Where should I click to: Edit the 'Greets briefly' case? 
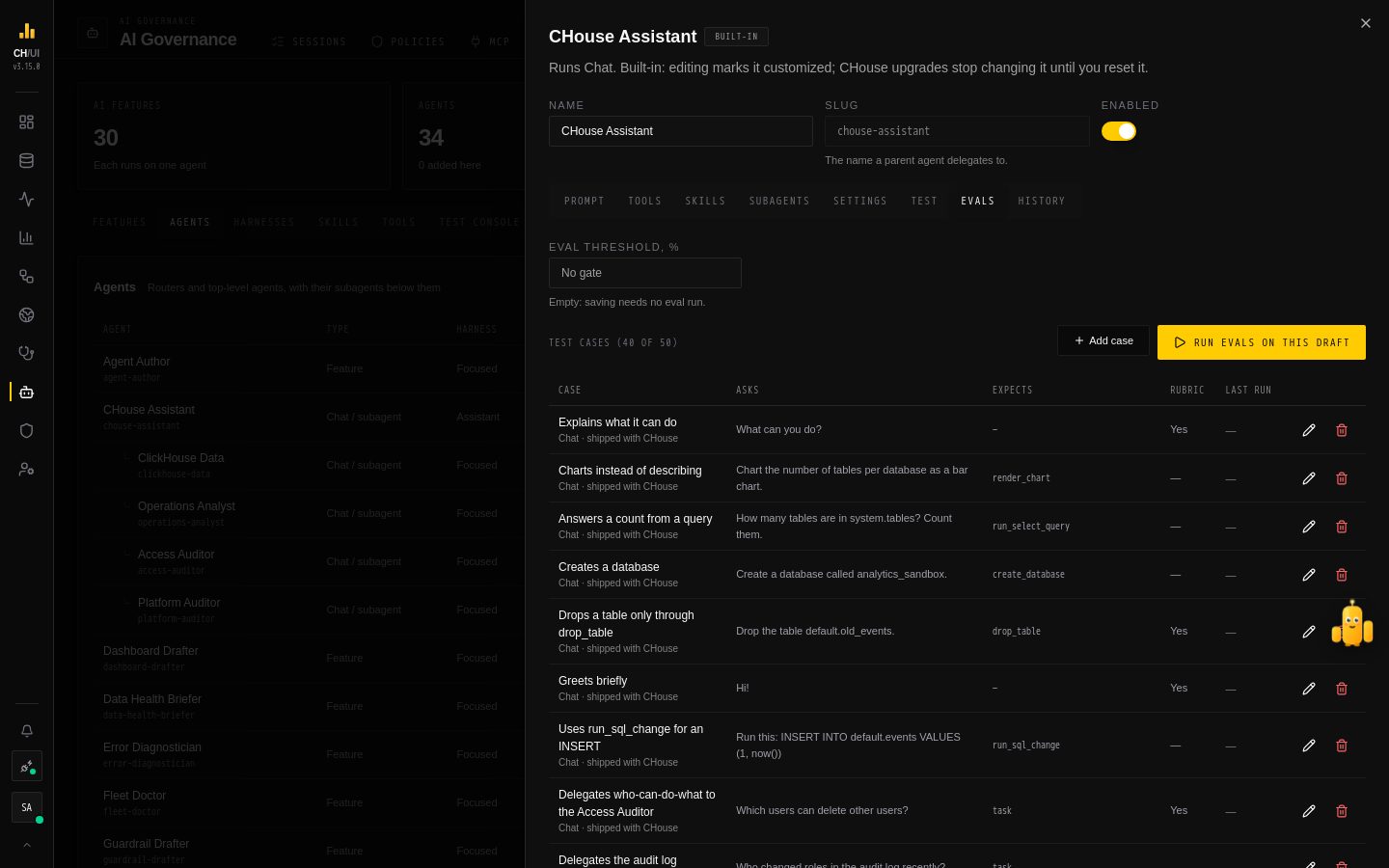1309,689
